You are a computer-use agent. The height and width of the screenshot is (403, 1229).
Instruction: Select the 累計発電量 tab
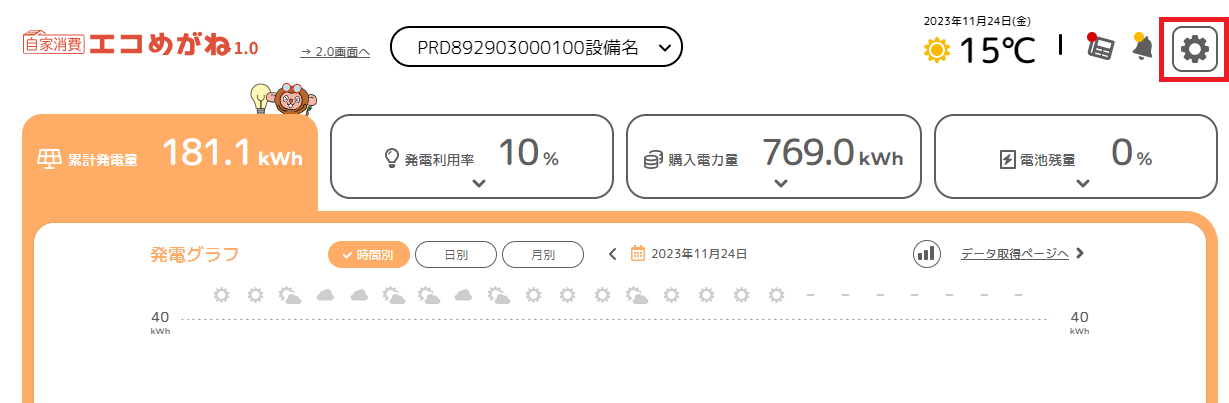[170, 162]
